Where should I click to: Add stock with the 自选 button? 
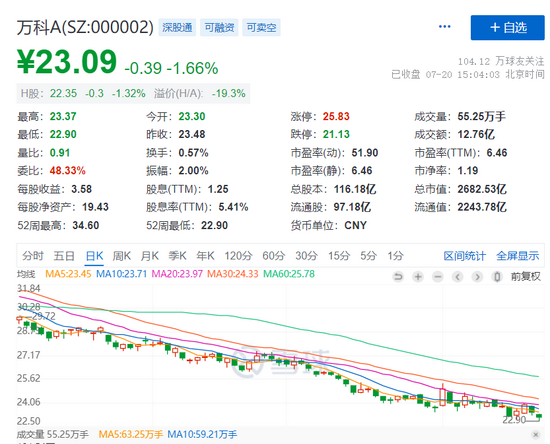tap(508, 27)
